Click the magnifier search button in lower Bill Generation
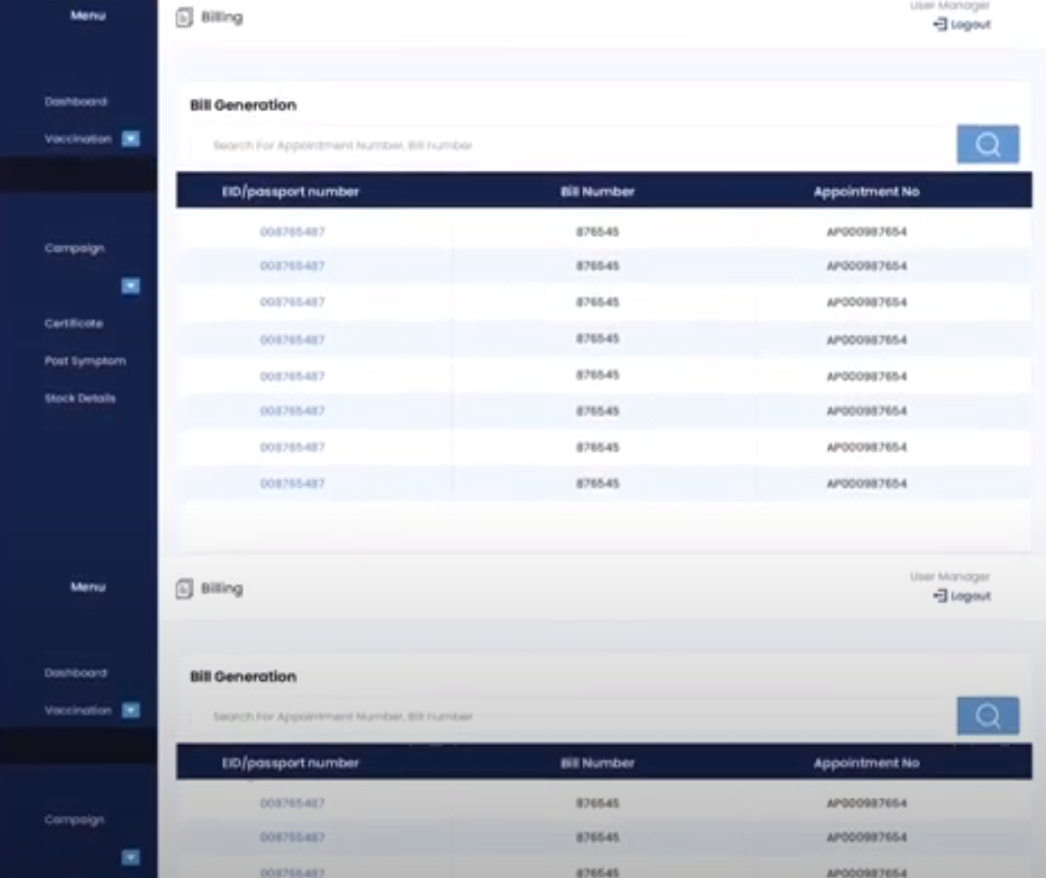The width and height of the screenshot is (1046, 878). 988,716
